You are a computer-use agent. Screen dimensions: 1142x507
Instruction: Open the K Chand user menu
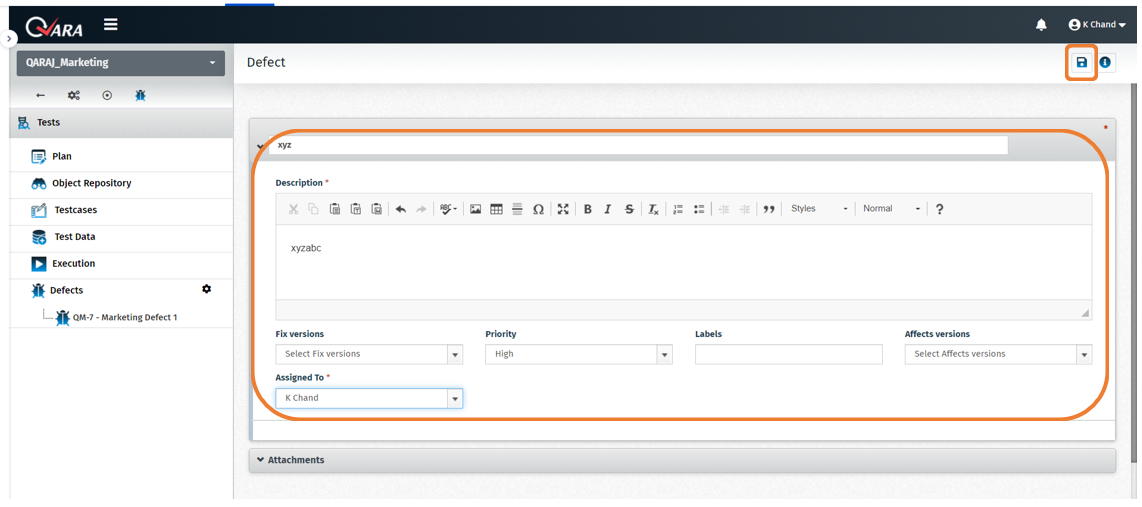(1097, 25)
